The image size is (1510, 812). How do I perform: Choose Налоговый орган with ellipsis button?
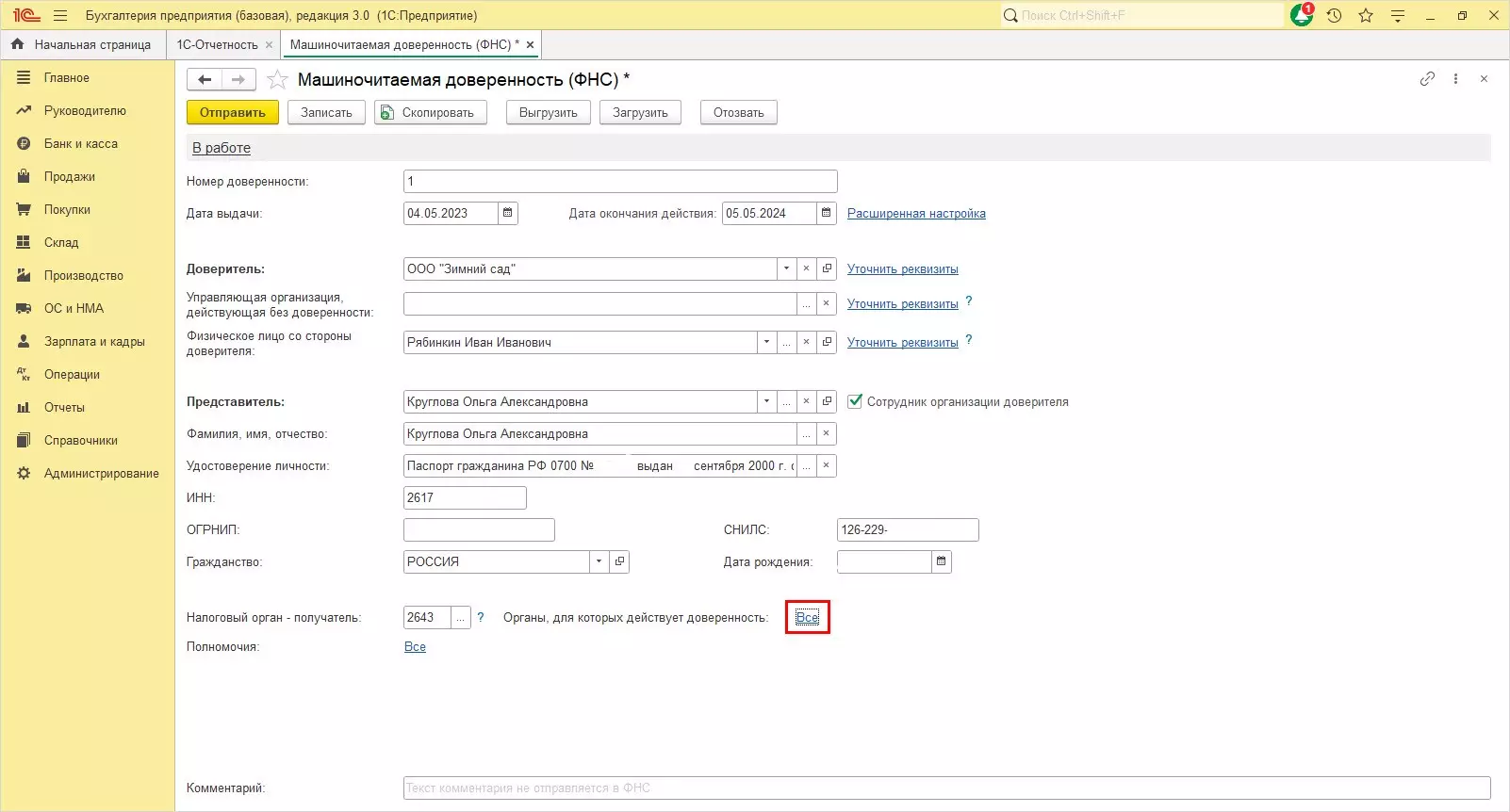460,617
